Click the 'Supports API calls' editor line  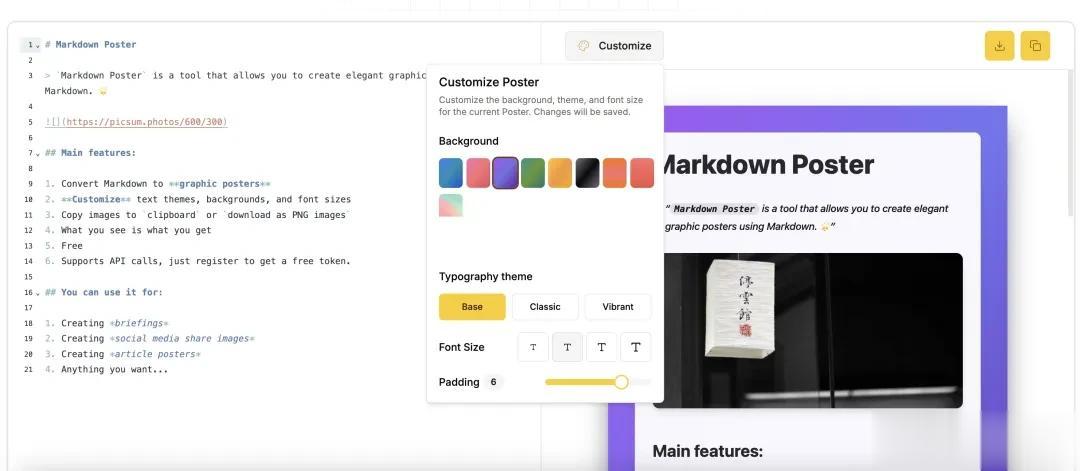point(198,261)
